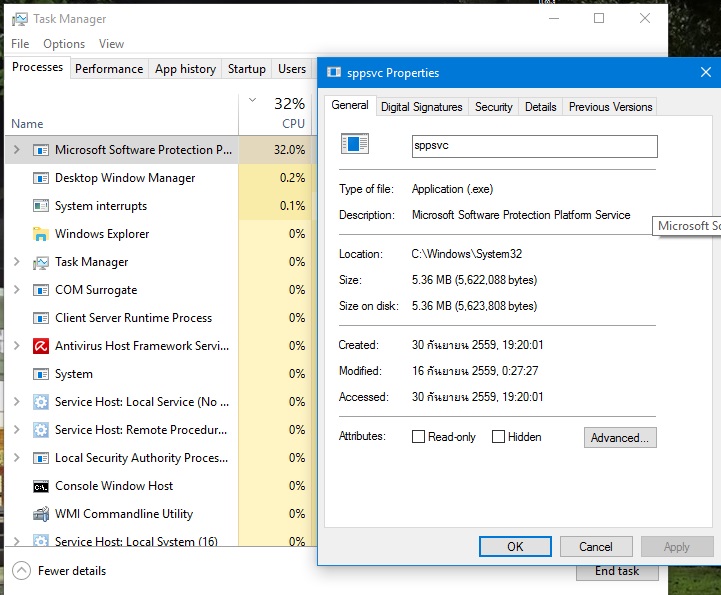Click the System process icon
The width and height of the screenshot is (721, 595).
(41, 374)
